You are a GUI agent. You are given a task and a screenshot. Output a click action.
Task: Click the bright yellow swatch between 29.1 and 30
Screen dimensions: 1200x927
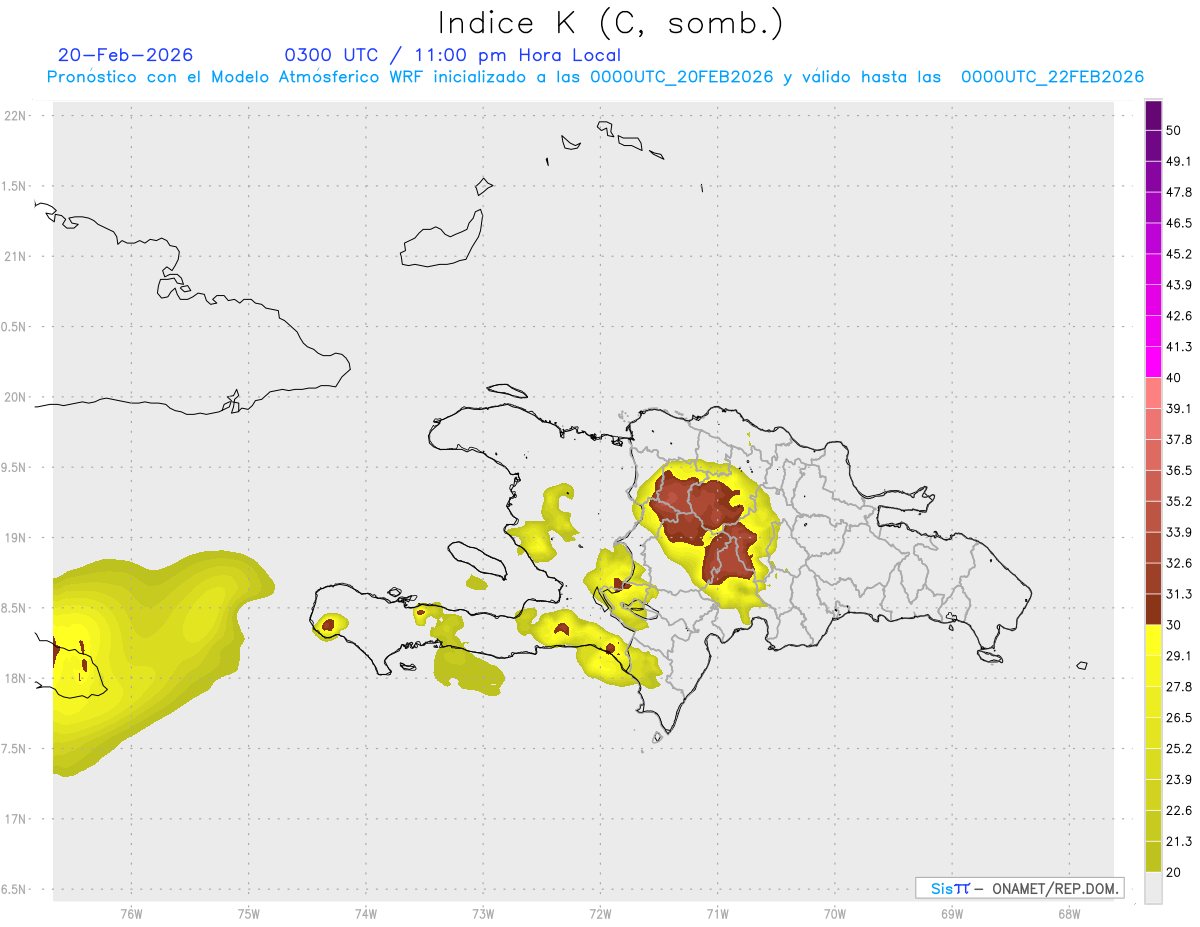(1153, 640)
